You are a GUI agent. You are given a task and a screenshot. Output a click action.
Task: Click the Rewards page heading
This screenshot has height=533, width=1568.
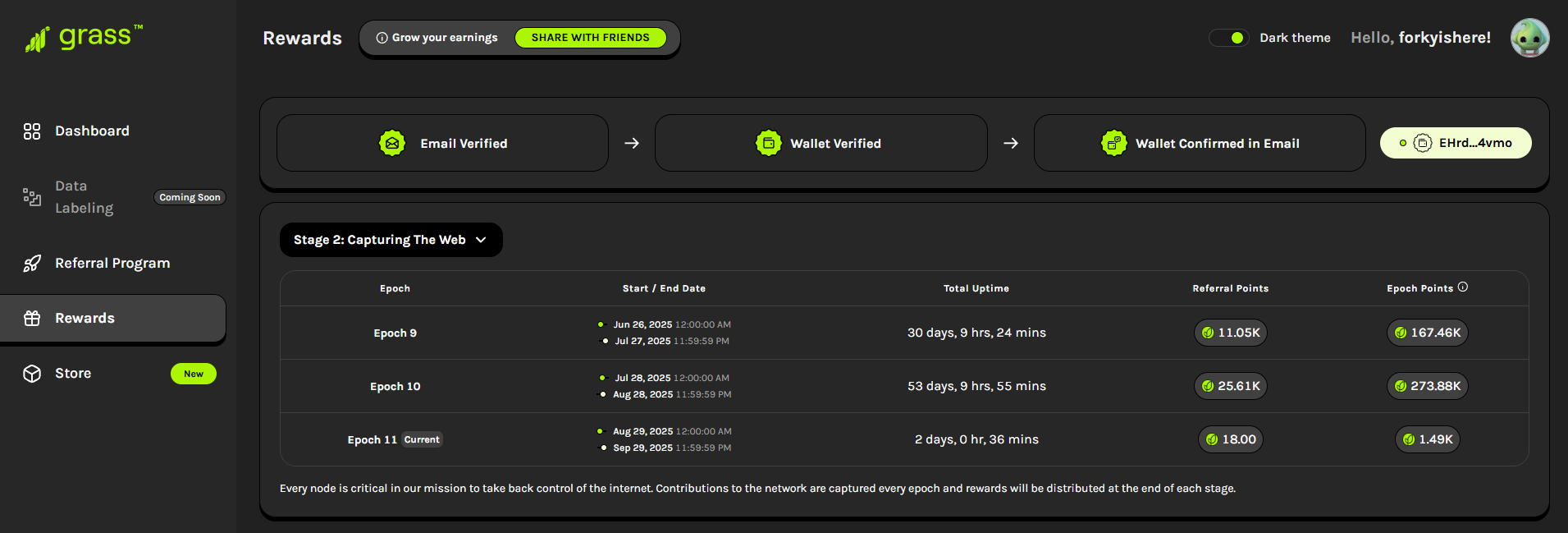click(x=302, y=38)
